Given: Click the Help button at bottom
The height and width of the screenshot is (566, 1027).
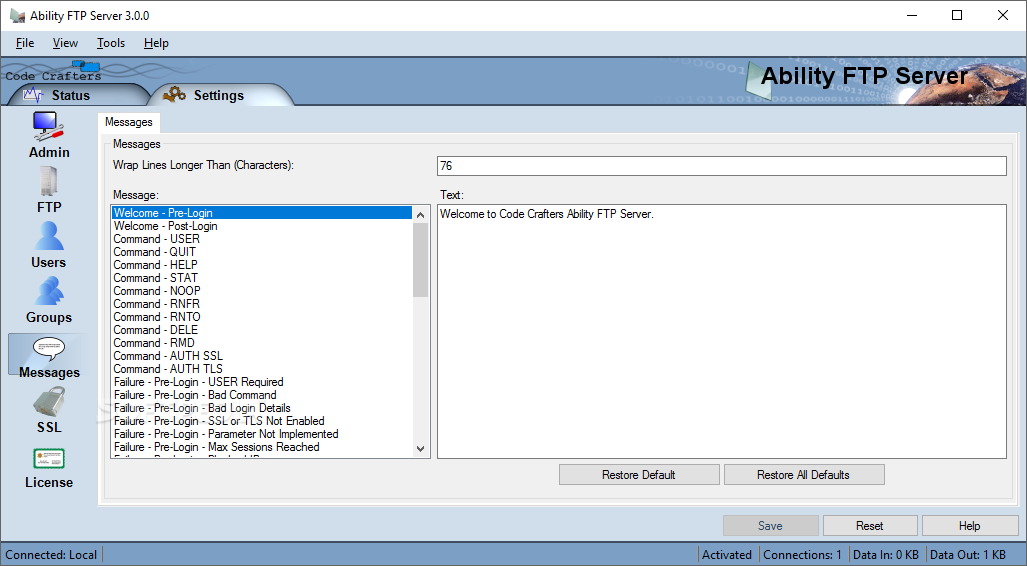Looking at the screenshot, I should 970,525.
